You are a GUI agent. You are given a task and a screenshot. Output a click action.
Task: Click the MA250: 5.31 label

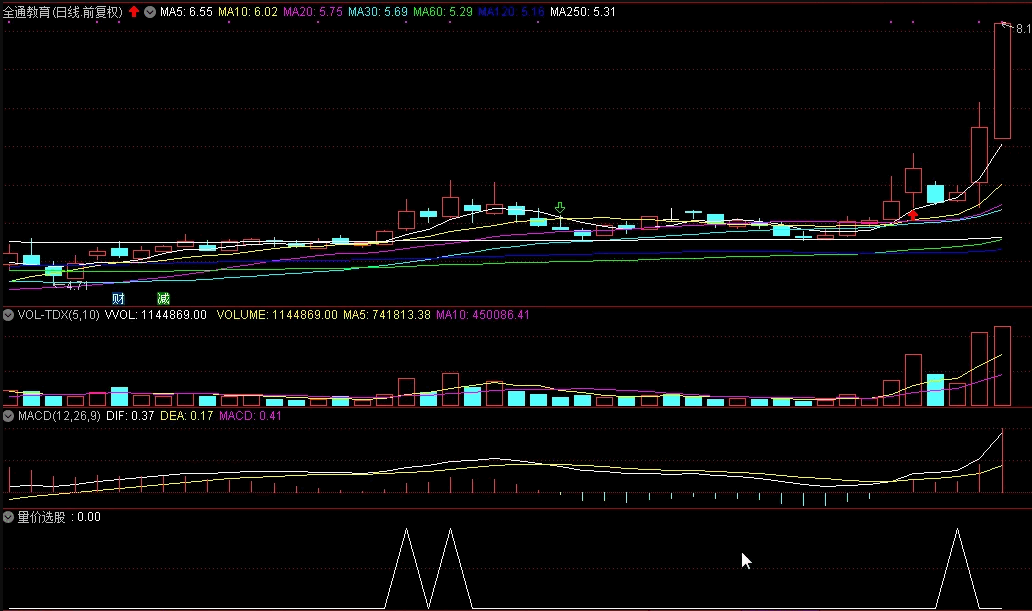click(582, 12)
